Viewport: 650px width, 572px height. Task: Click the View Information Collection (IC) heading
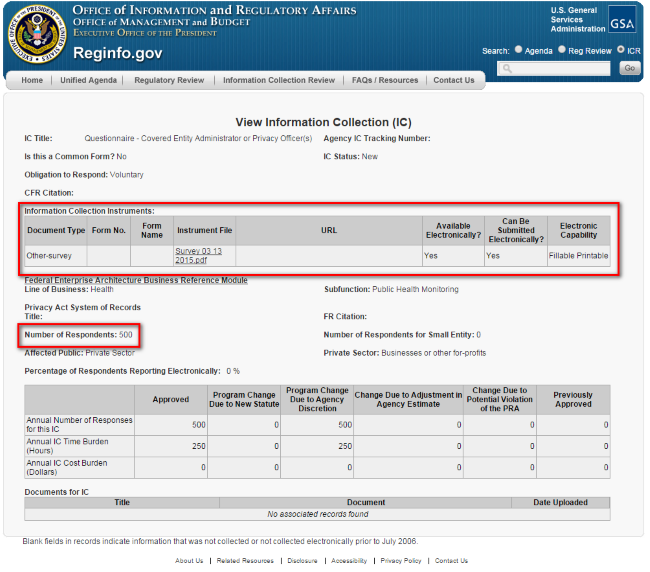click(323, 122)
